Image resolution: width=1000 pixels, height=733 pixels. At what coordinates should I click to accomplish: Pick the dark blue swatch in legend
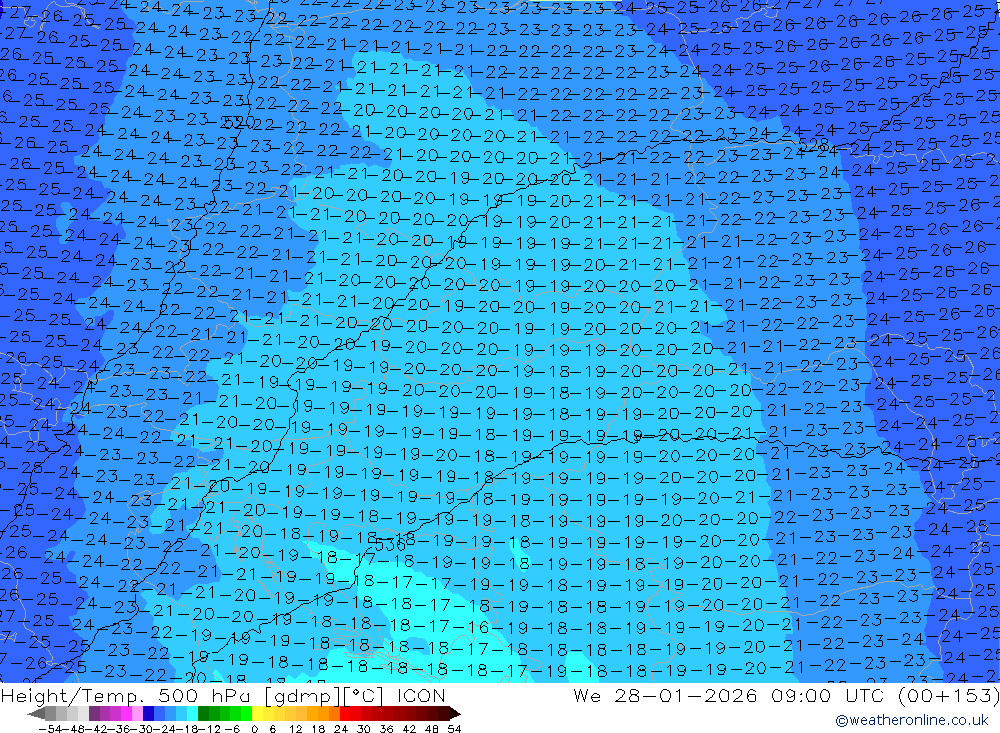point(148,713)
